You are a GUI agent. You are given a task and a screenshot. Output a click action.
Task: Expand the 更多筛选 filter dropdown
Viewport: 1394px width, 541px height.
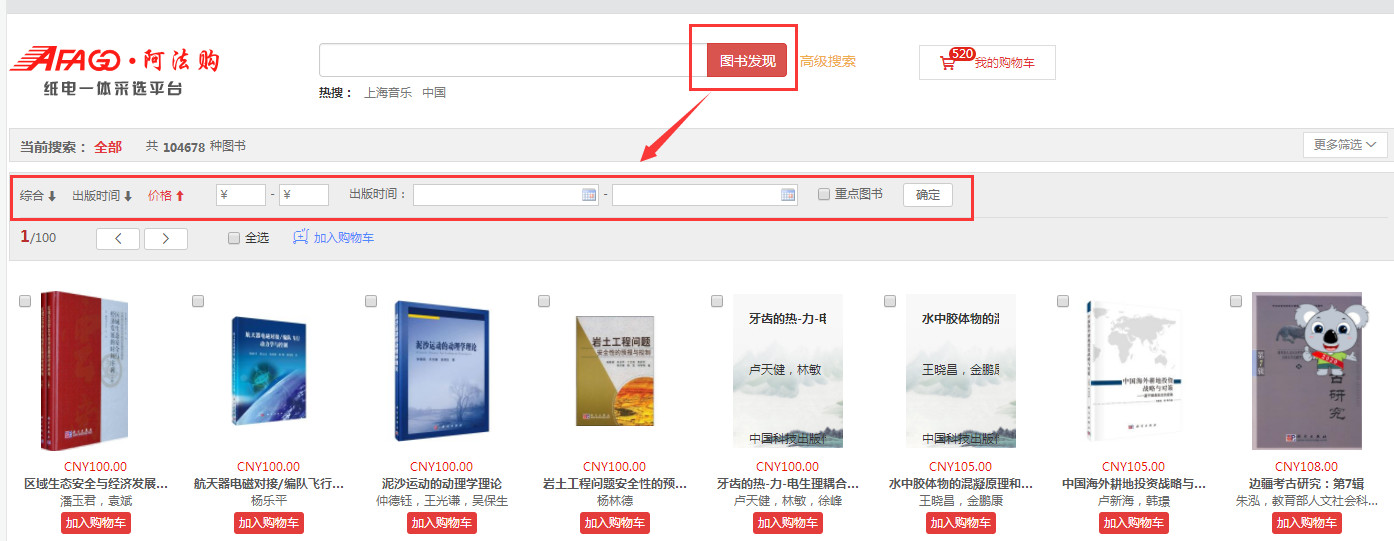click(1344, 145)
